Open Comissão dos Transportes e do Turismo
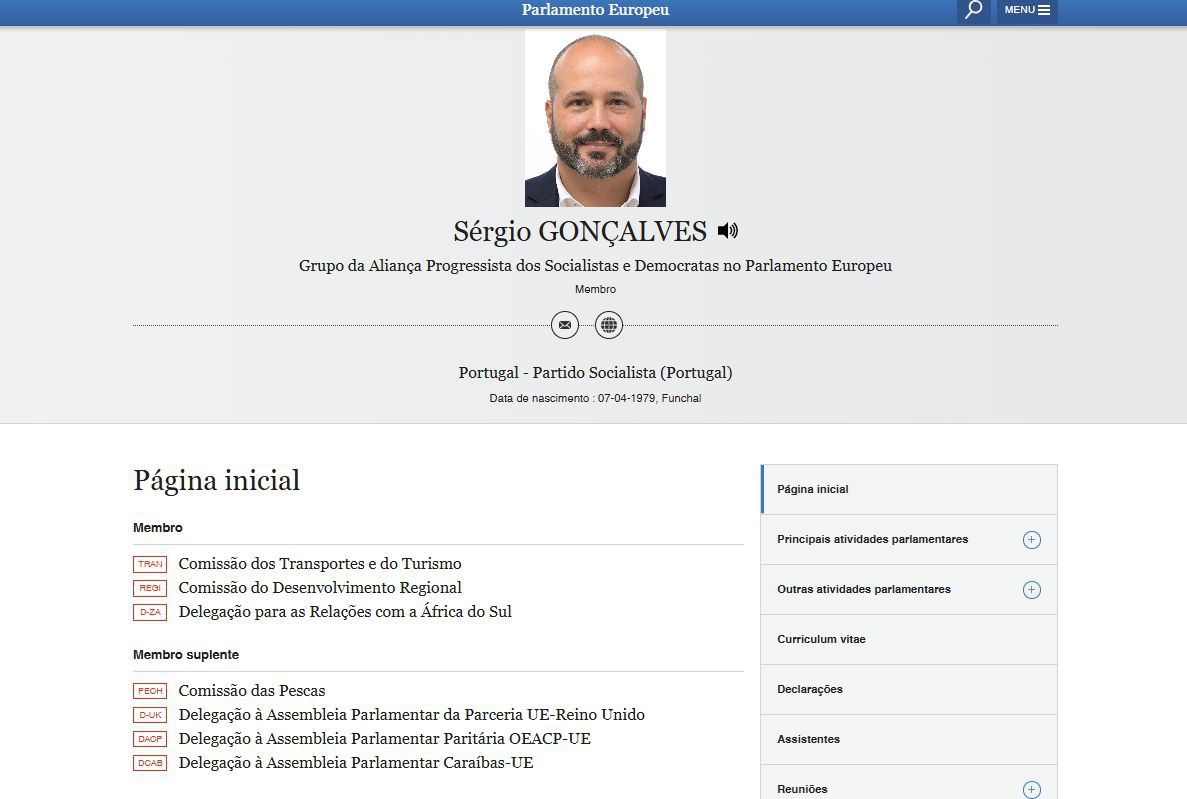 click(x=320, y=564)
